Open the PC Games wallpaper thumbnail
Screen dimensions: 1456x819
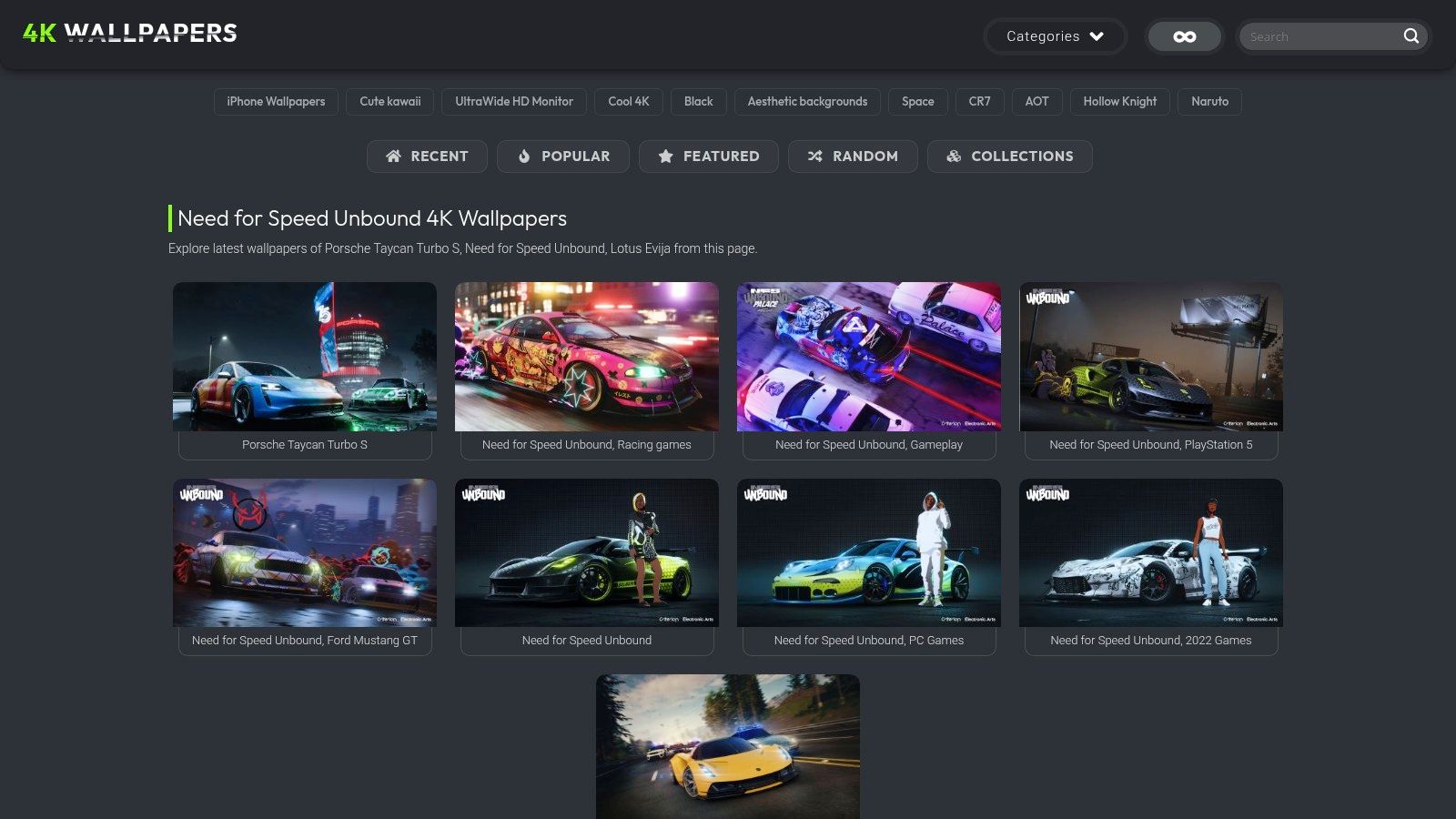(869, 552)
